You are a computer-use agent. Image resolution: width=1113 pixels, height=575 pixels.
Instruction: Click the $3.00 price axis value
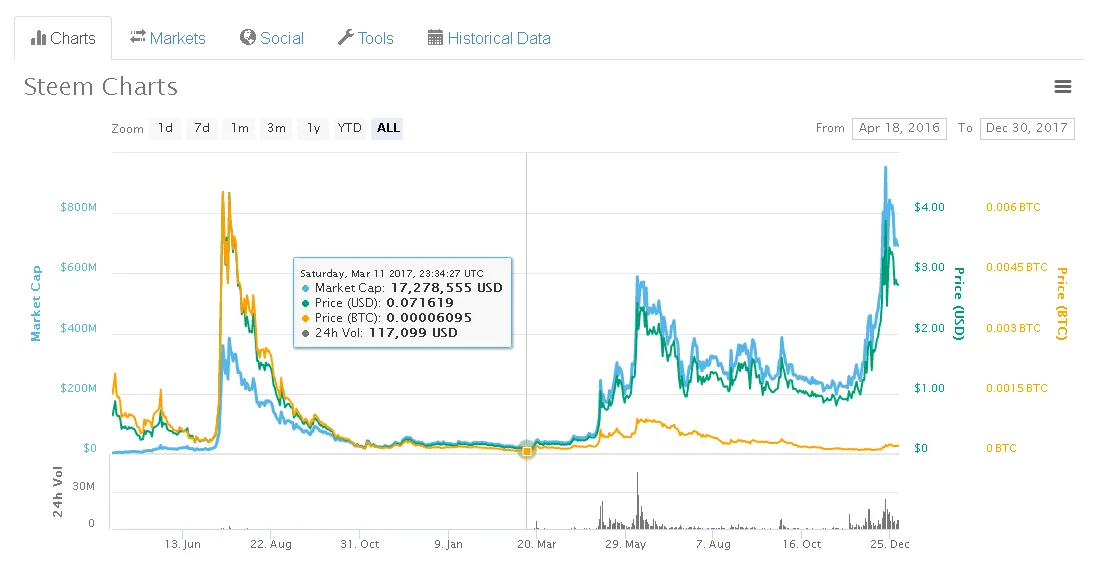point(929,268)
